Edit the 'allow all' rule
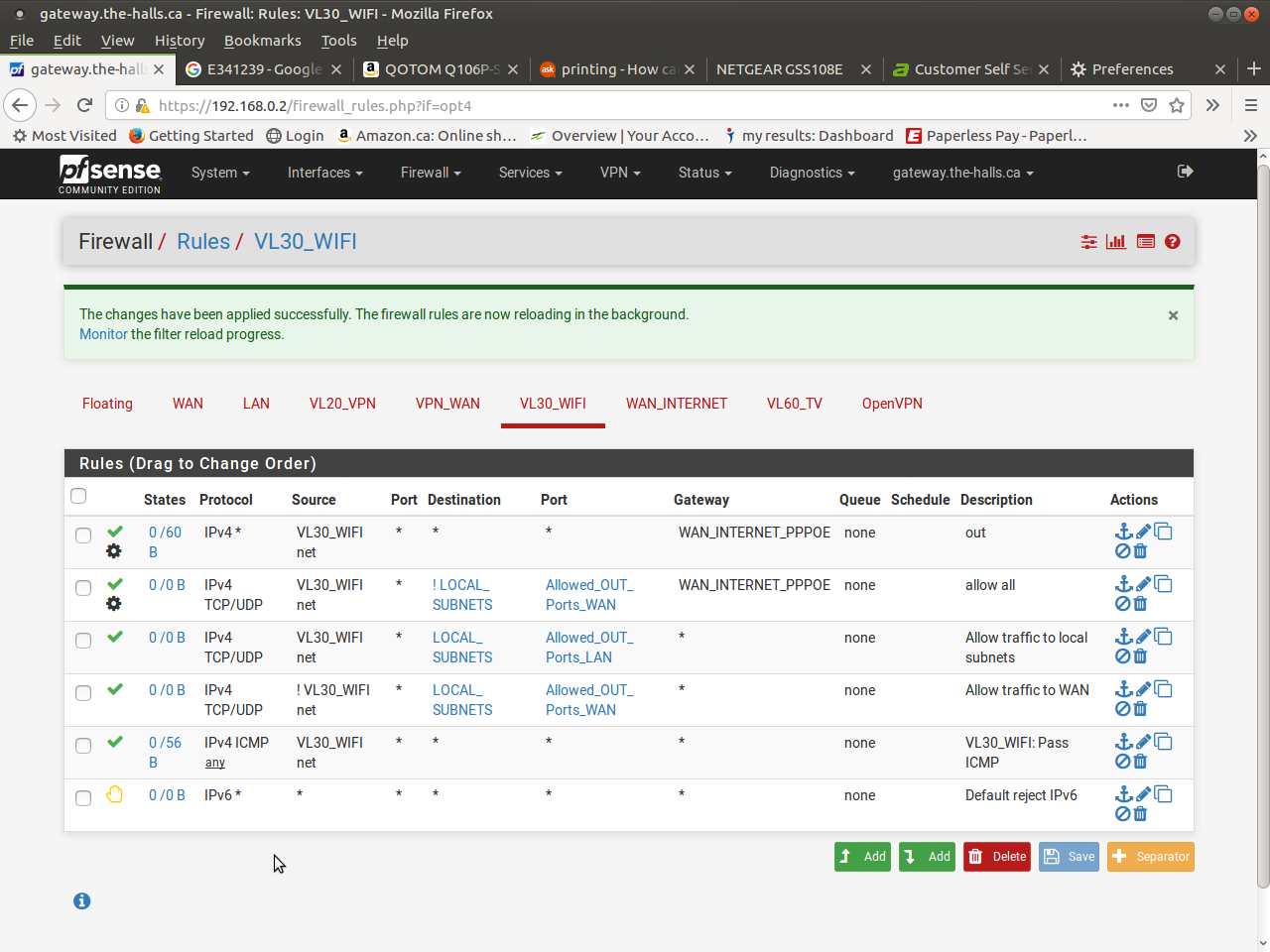The image size is (1270, 952). (x=1143, y=584)
